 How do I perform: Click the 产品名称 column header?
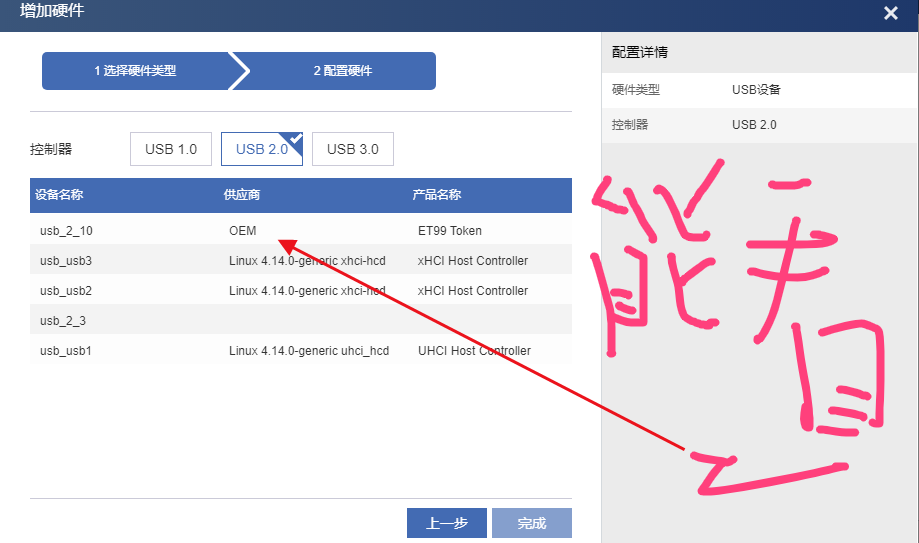437,195
